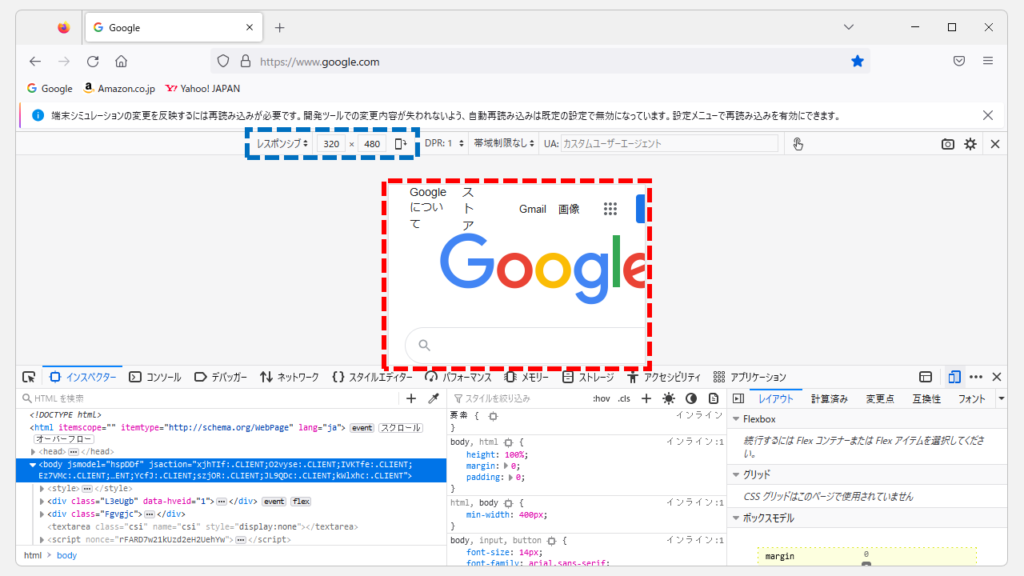This screenshot has width=1024, height=576.
Task: Open a new browser tab
Action: pos(280,27)
